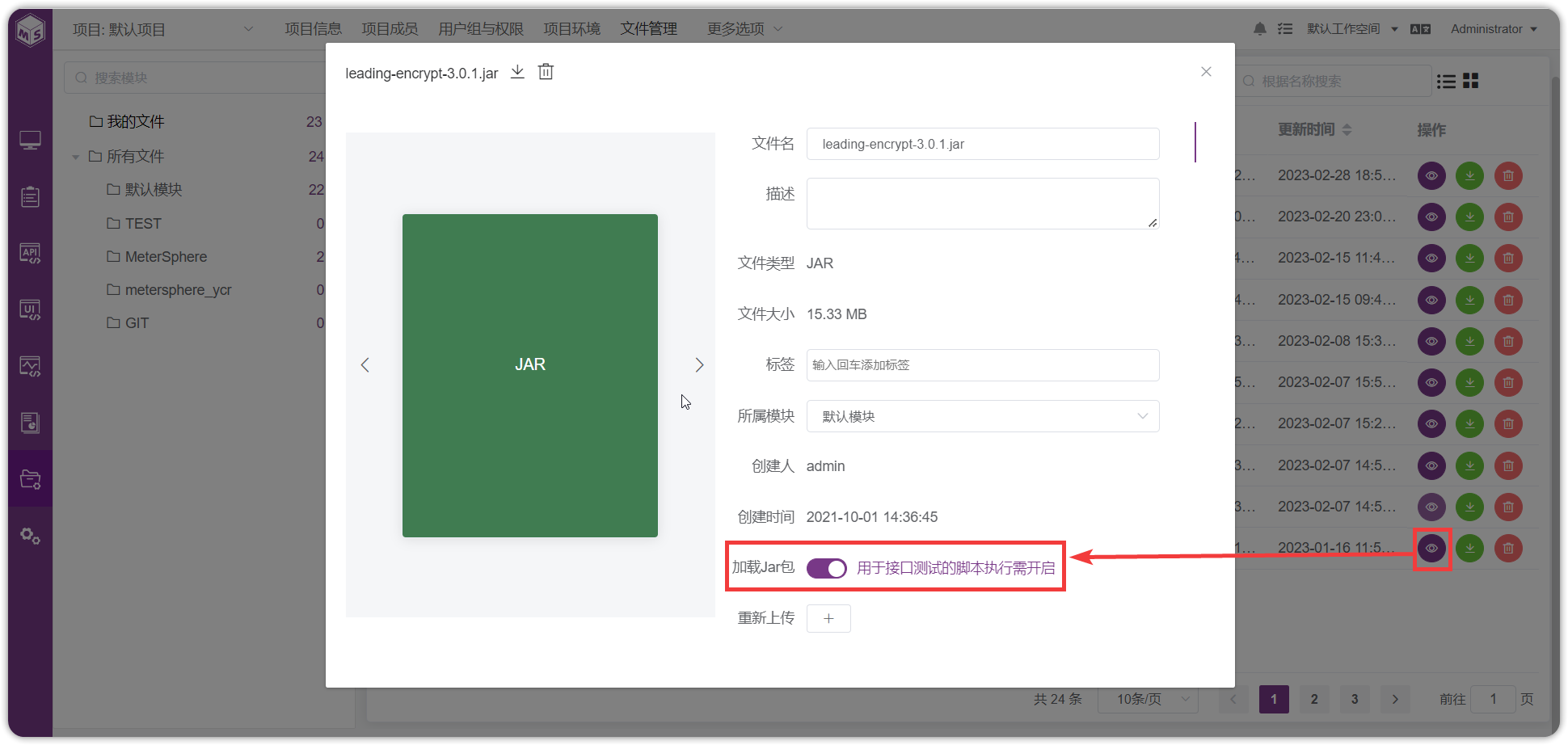
Task: Collapse the 所有文件 tree node
Action: pyautogui.click(x=75, y=157)
